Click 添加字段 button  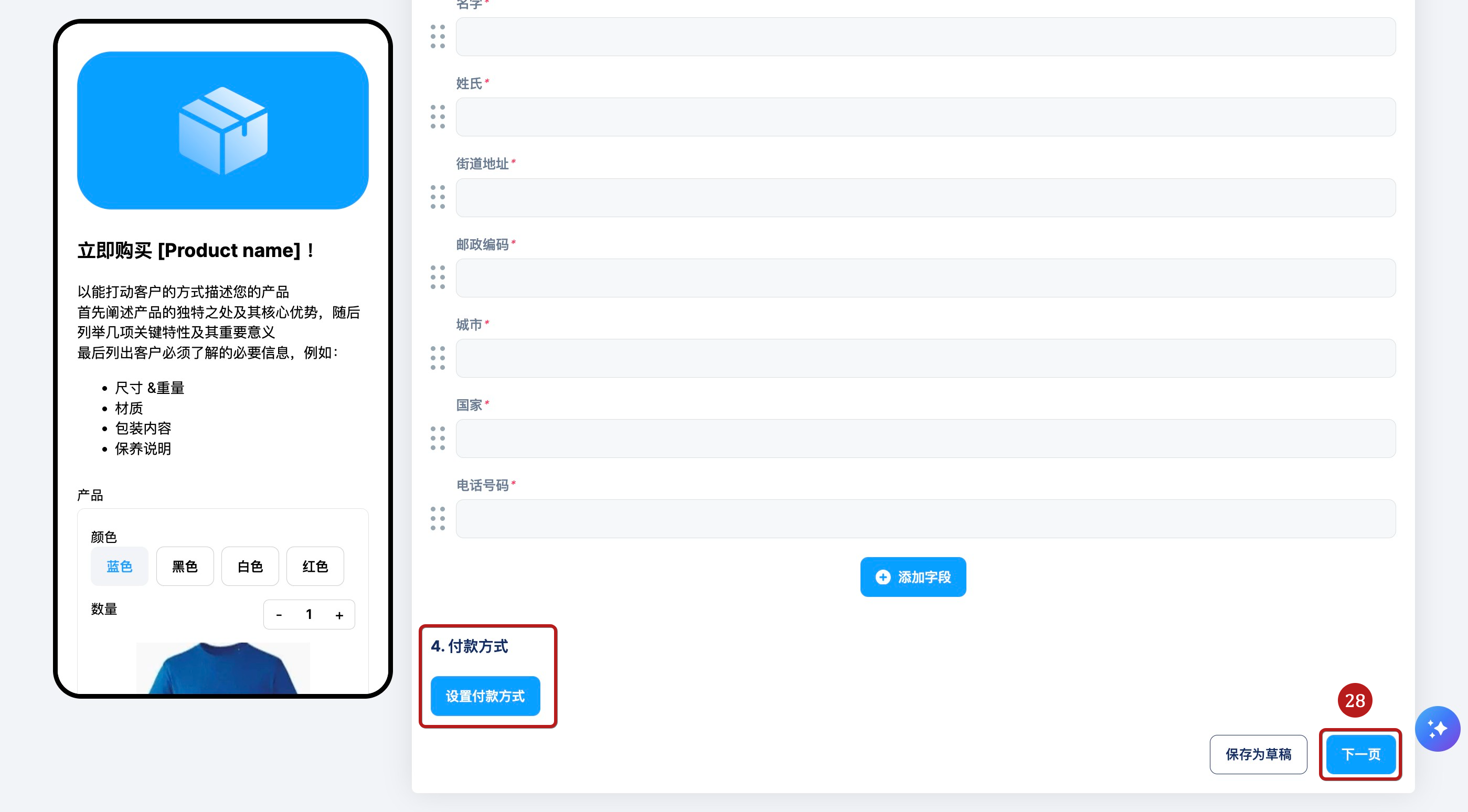913,576
